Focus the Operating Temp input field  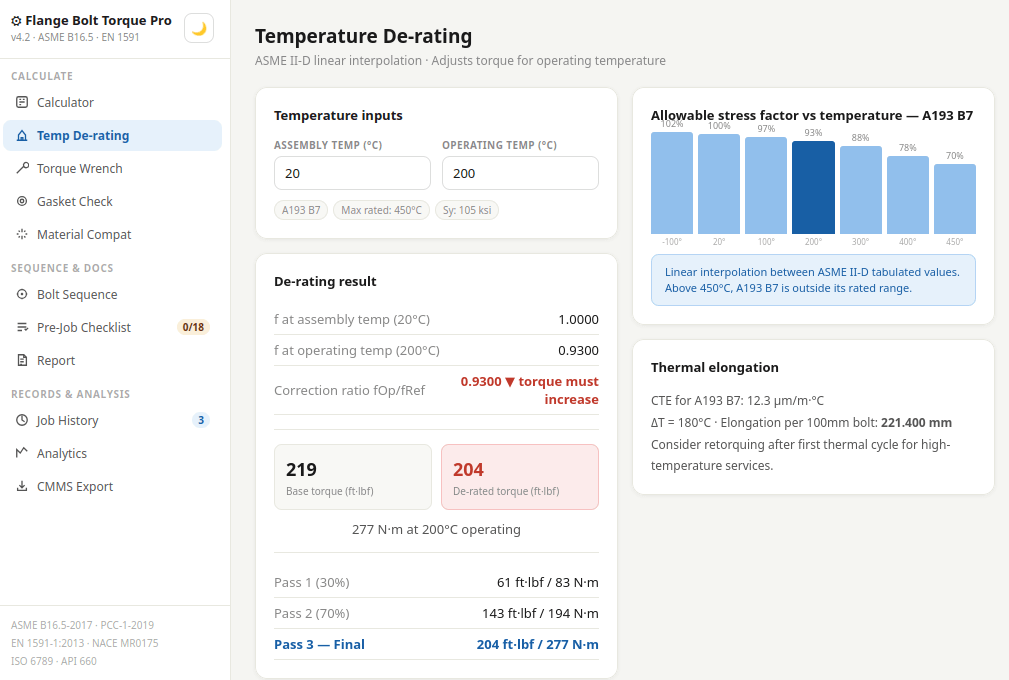click(x=520, y=173)
